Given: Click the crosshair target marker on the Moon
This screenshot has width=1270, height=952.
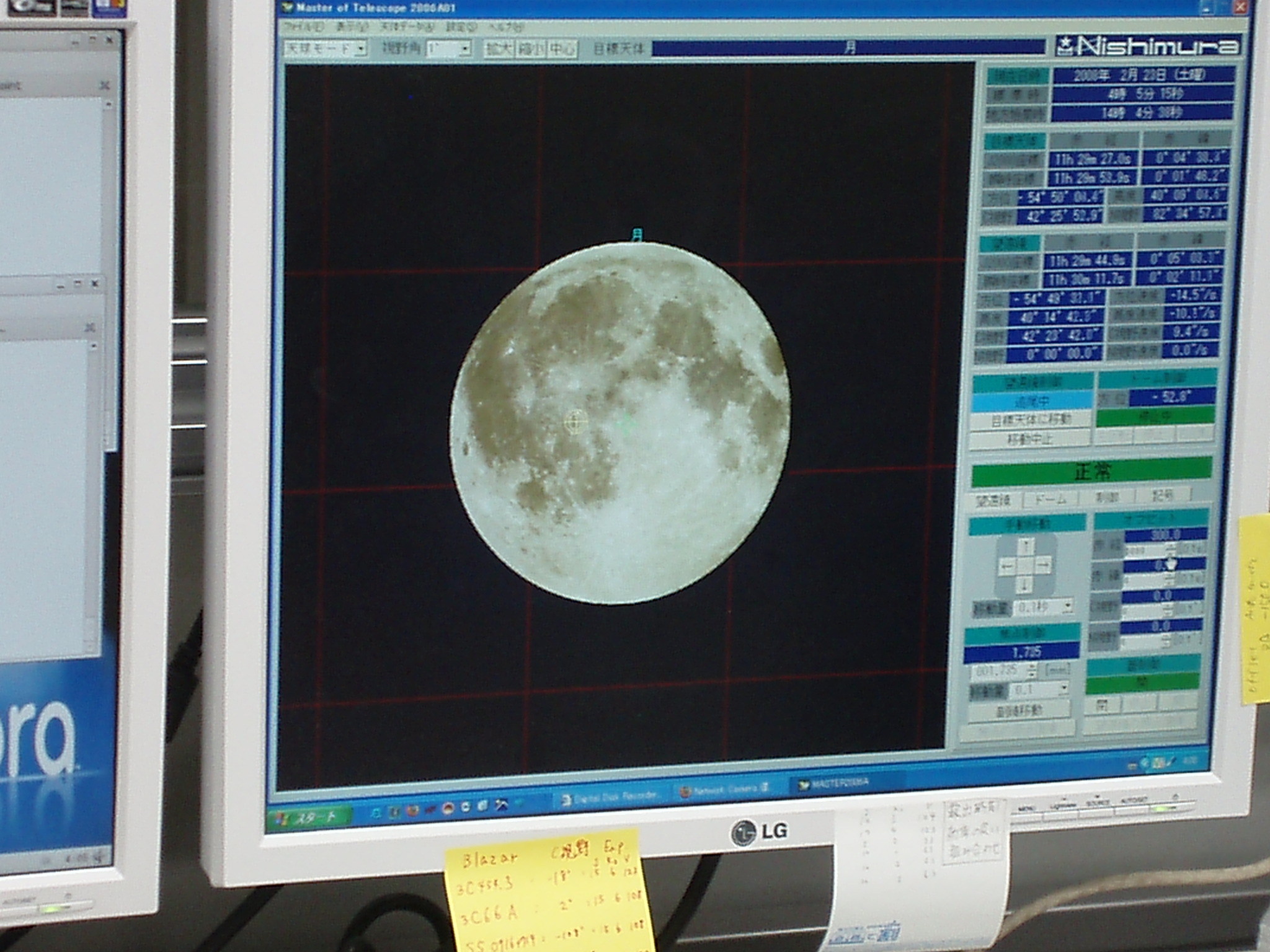Looking at the screenshot, I should click(575, 421).
